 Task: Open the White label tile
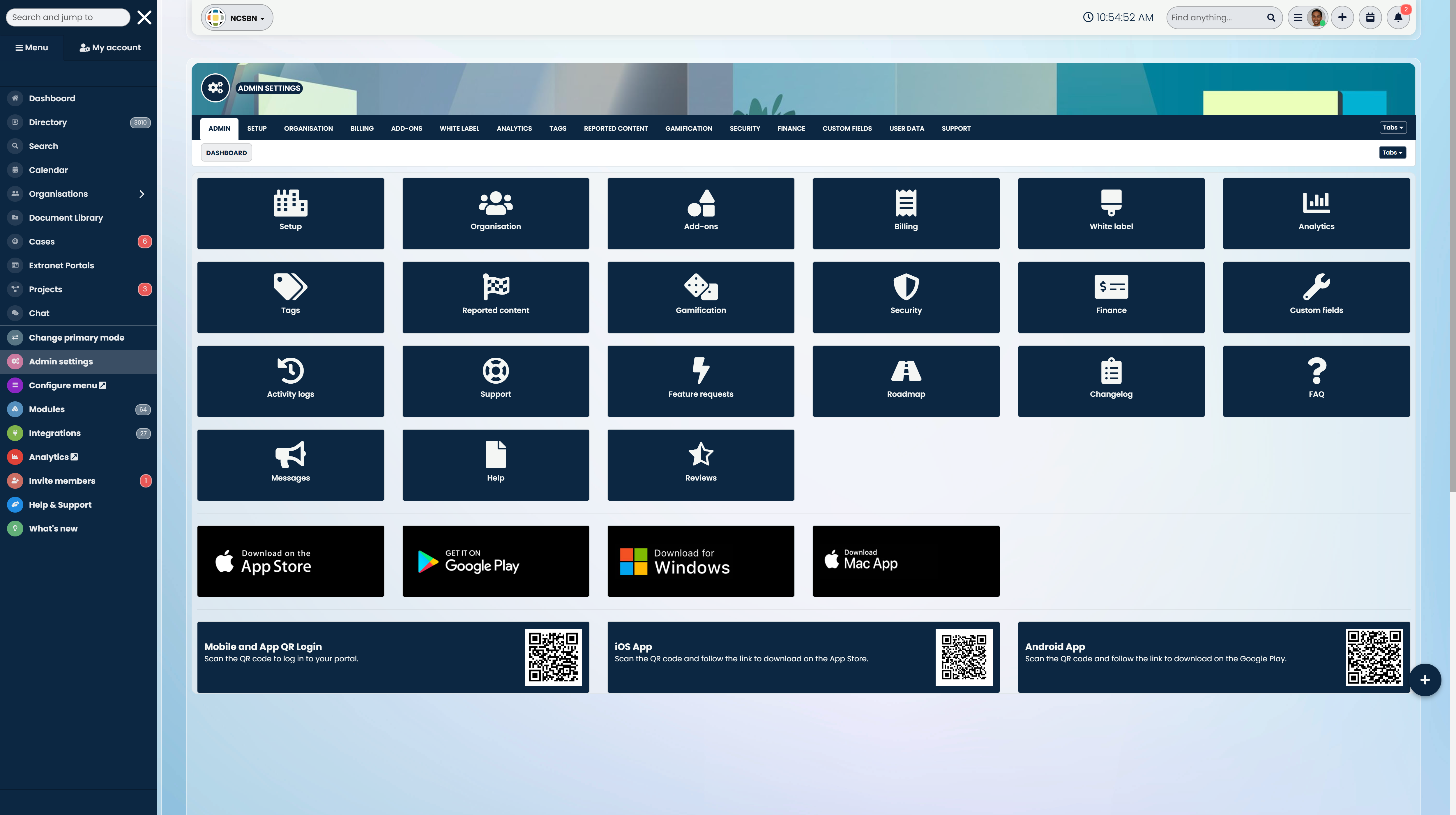(1111, 213)
